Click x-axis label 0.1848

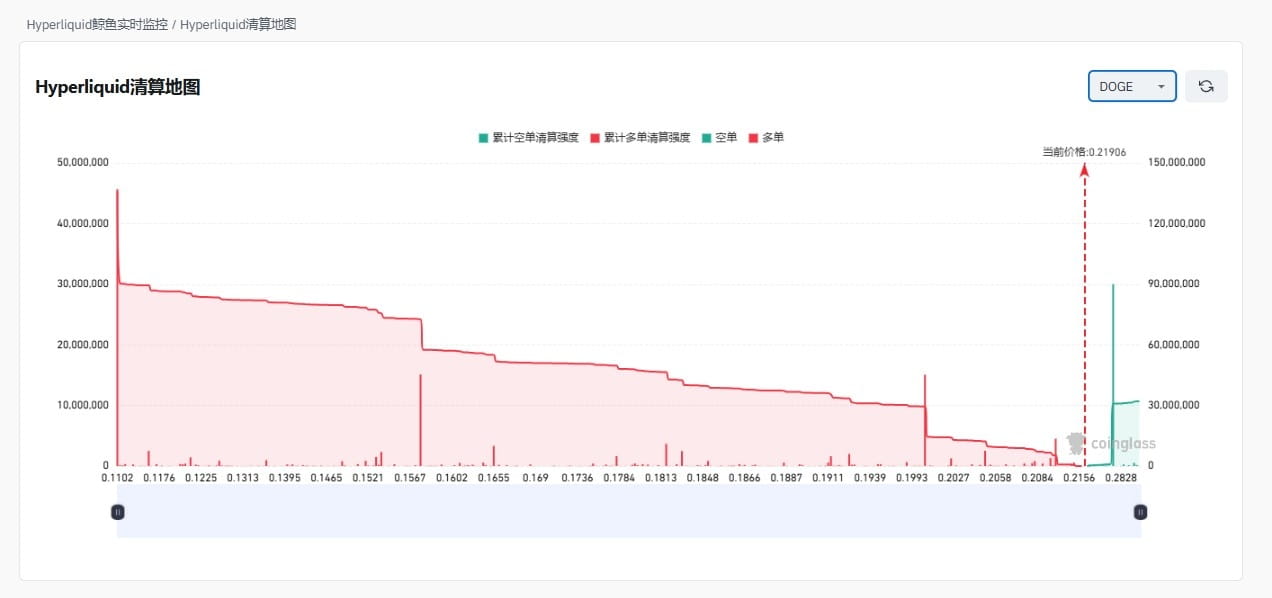click(702, 479)
